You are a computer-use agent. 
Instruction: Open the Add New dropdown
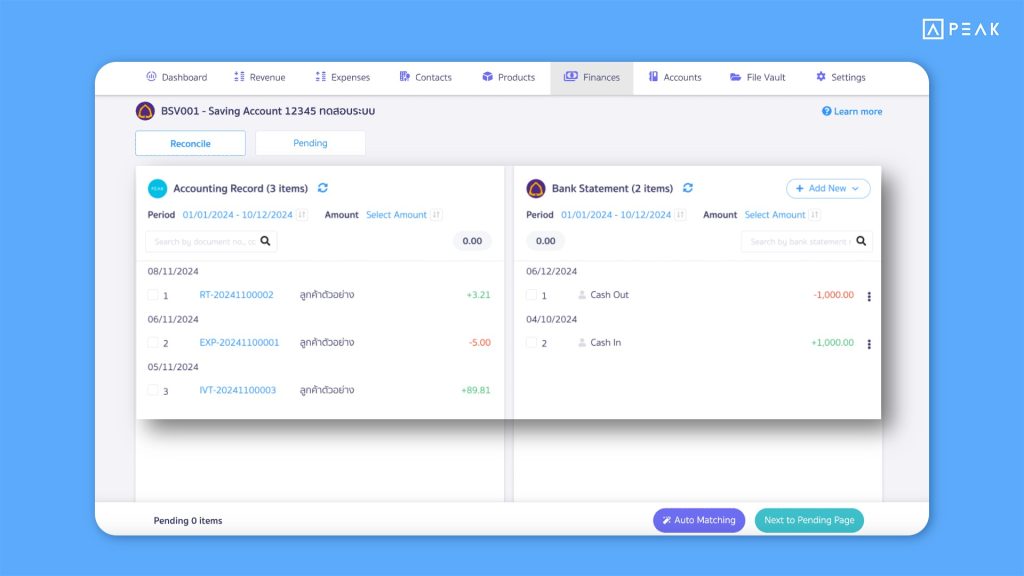click(828, 188)
